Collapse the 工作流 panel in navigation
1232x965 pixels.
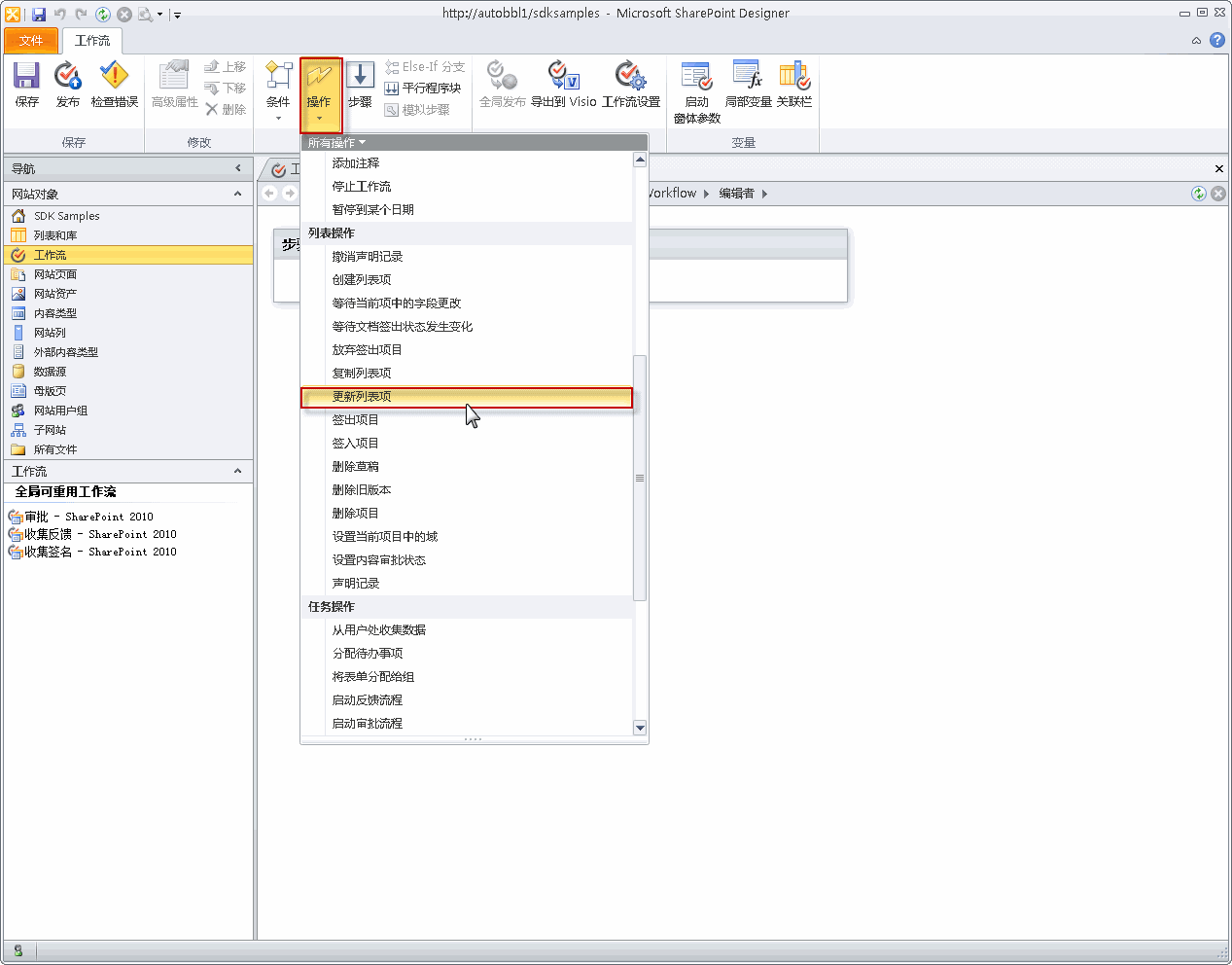[237, 472]
